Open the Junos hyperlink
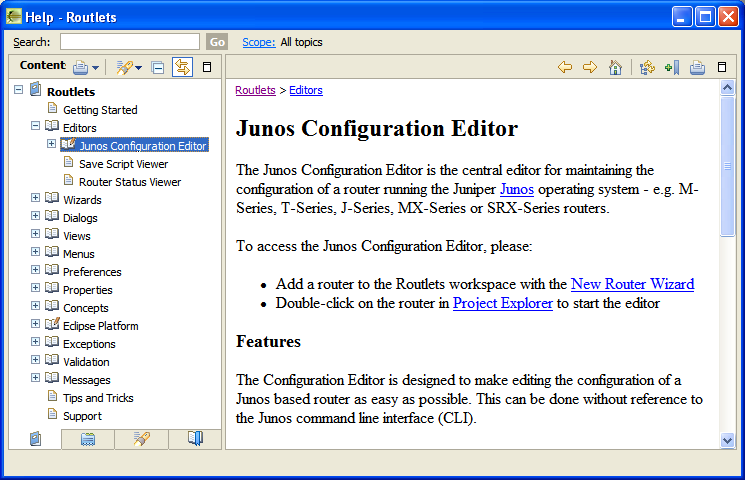This screenshot has height=480, width=745. 517,189
